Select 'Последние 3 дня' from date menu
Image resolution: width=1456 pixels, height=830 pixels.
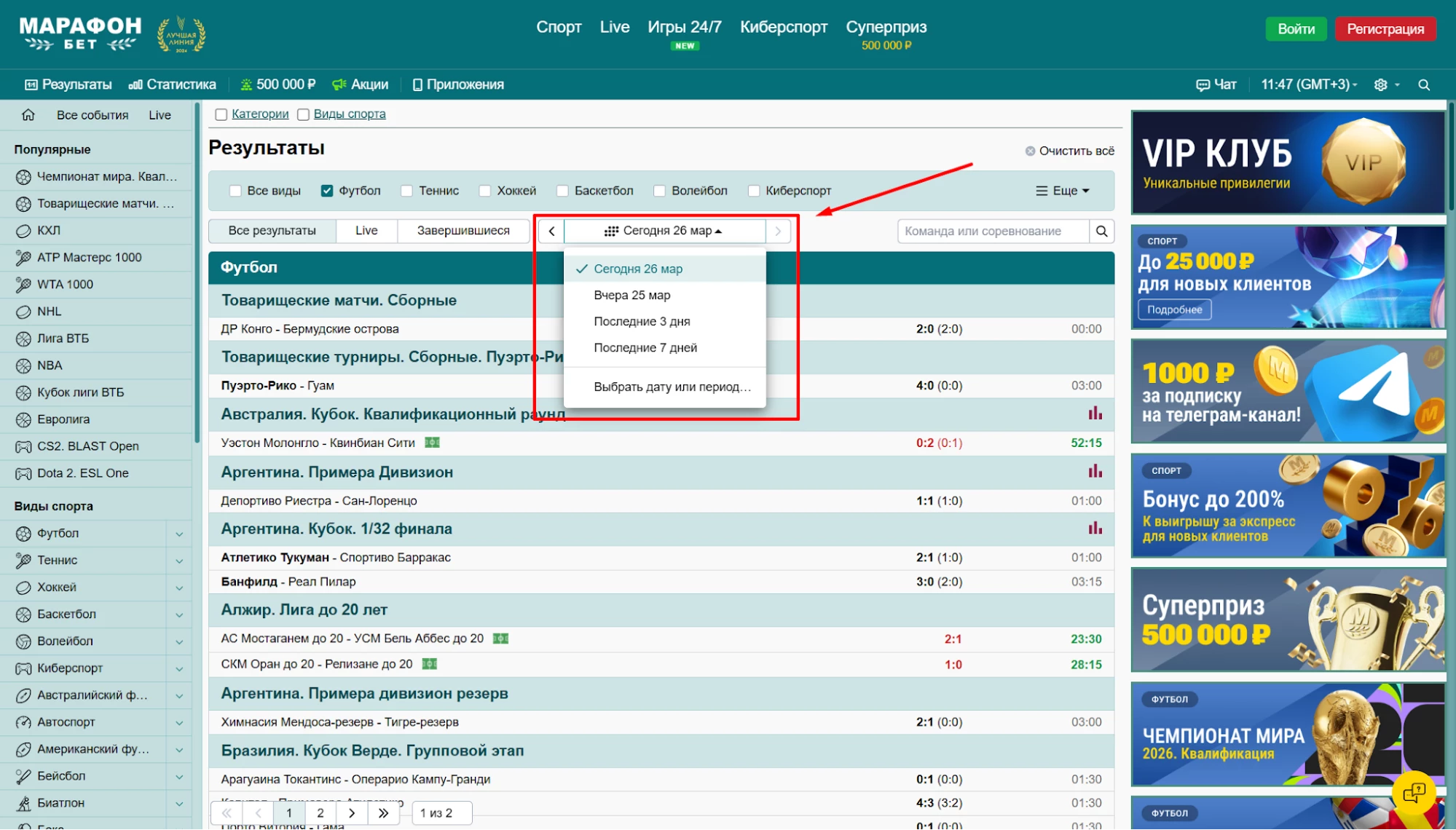664,322
